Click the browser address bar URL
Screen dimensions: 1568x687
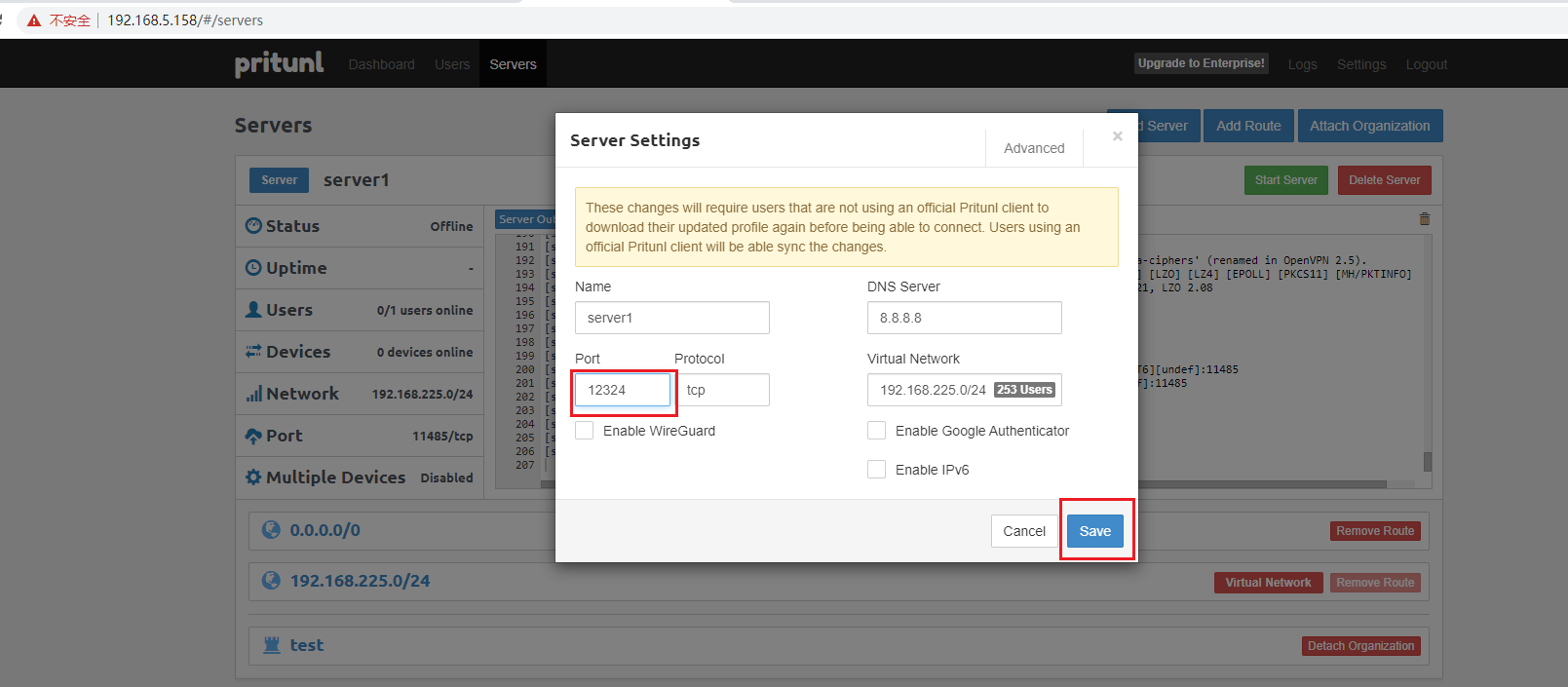point(185,20)
